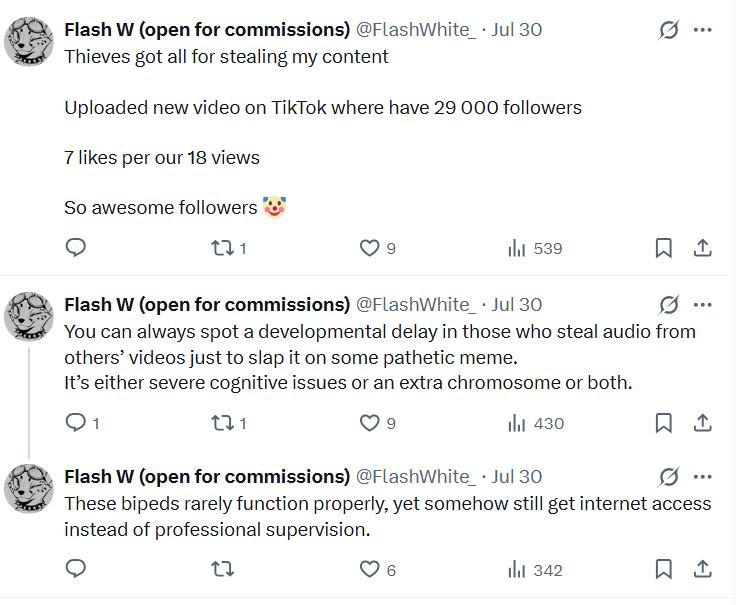Like the tweet with 430 views

point(370,423)
